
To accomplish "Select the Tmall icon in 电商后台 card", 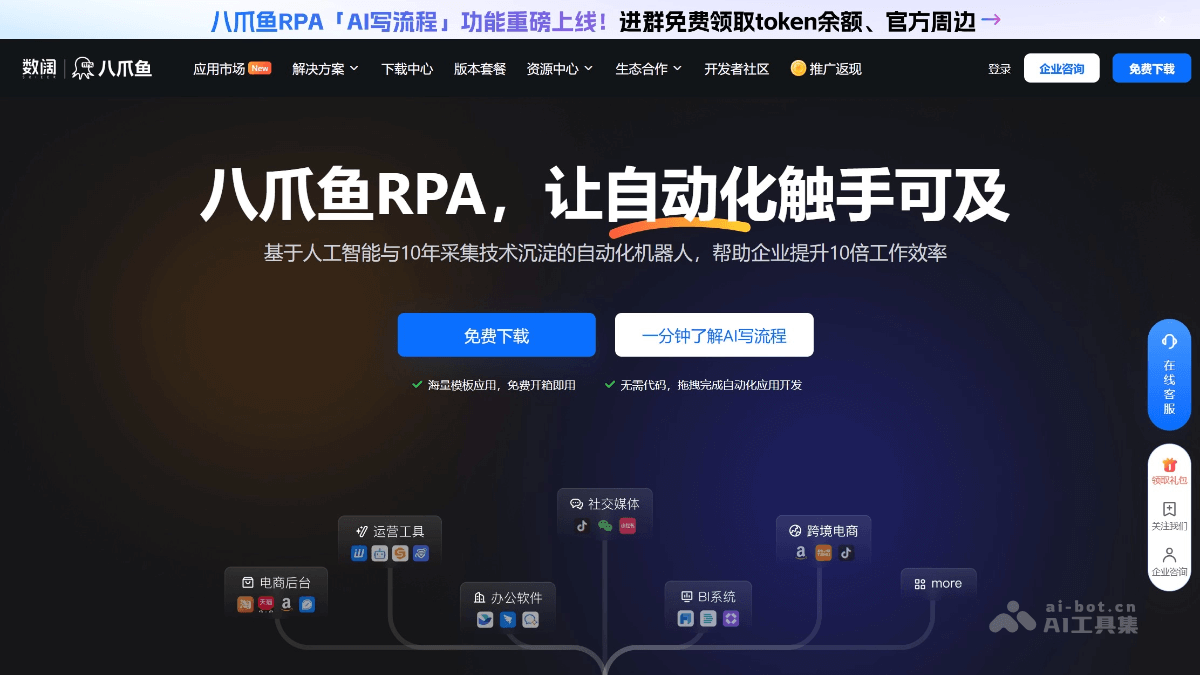I will point(265,604).
